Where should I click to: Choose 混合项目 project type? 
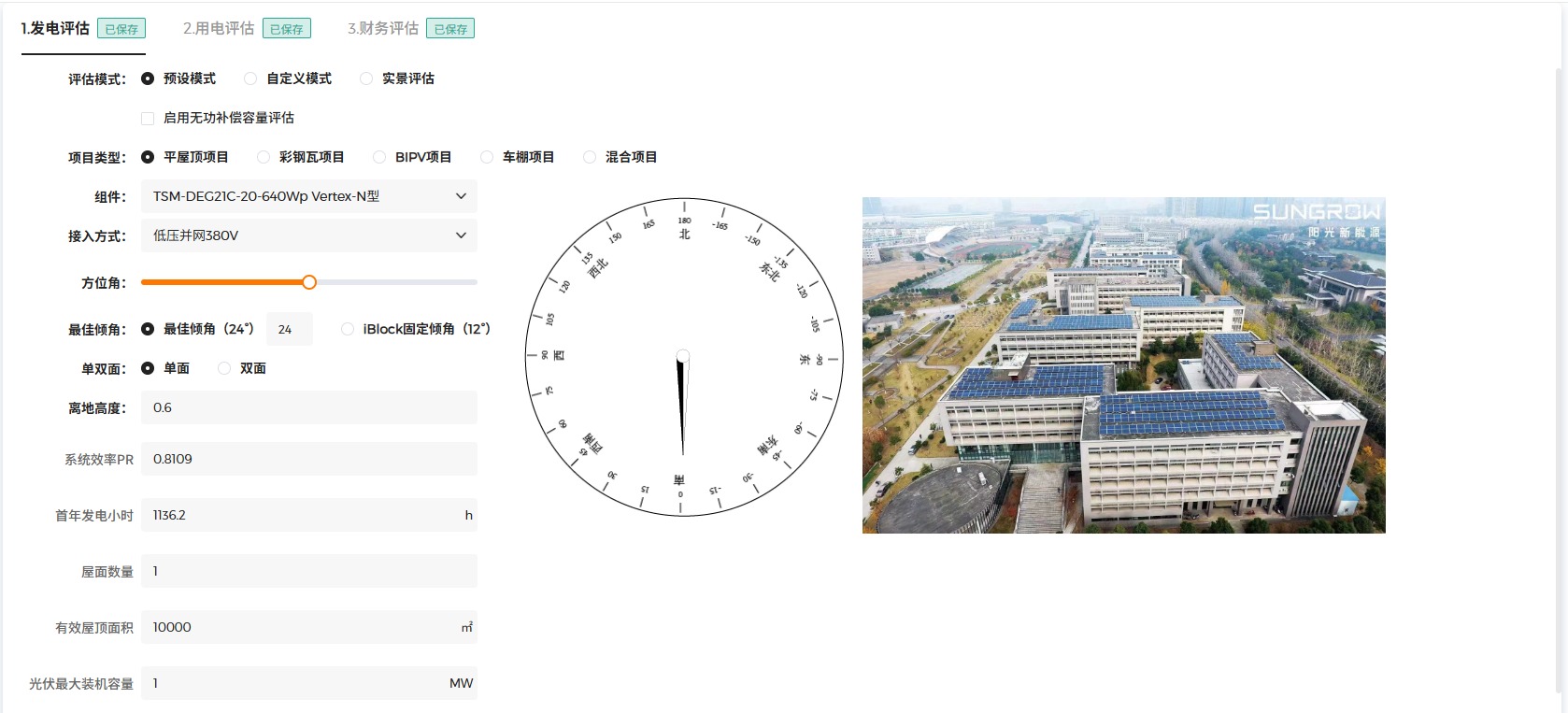pos(590,157)
